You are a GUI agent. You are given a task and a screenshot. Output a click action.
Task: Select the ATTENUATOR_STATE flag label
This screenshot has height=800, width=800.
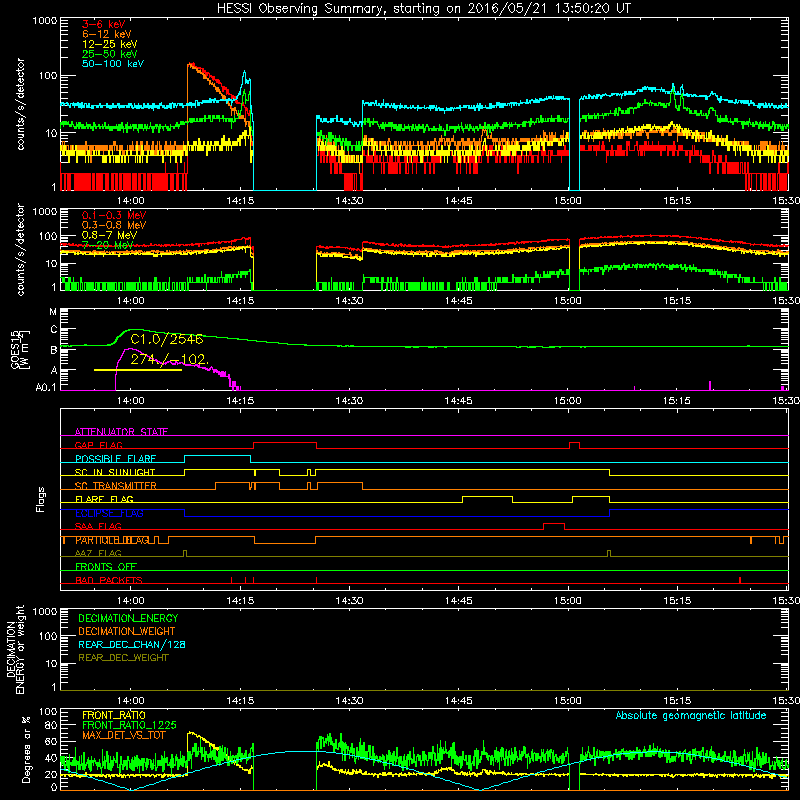tap(121, 432)
